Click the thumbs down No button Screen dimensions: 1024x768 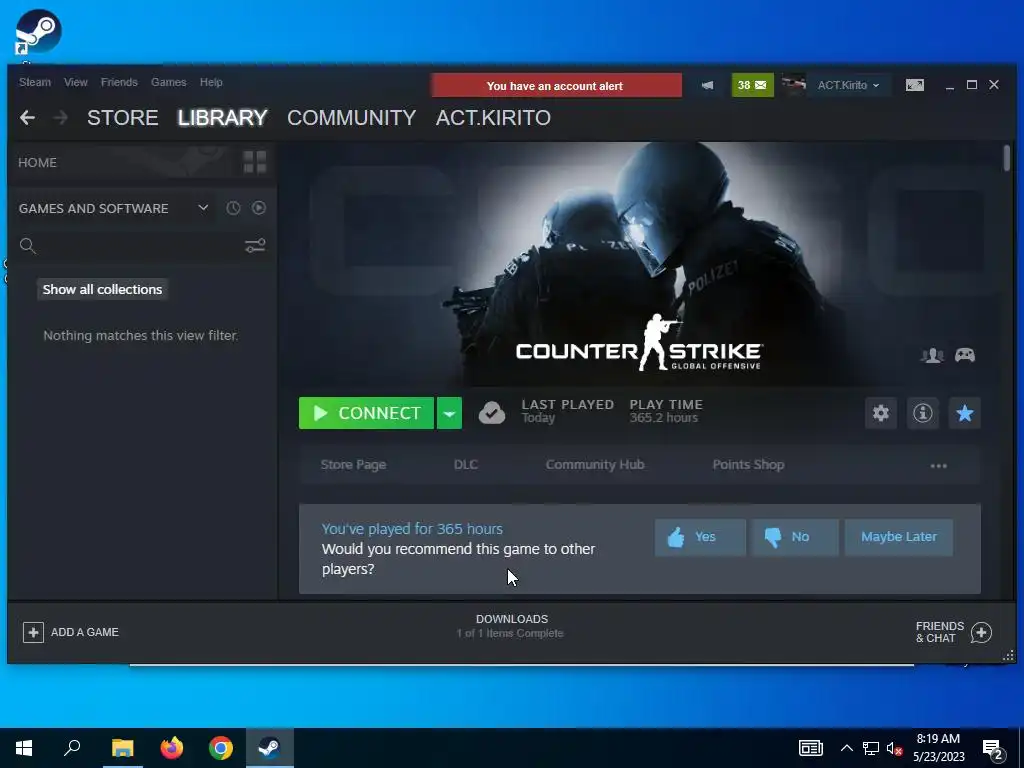click(794, 537)
